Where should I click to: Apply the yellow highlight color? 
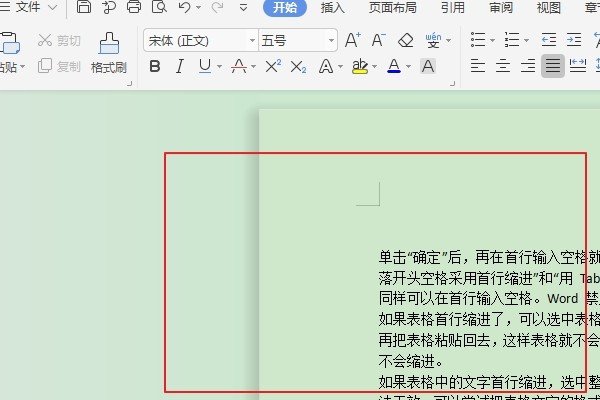tap(360, 67)
